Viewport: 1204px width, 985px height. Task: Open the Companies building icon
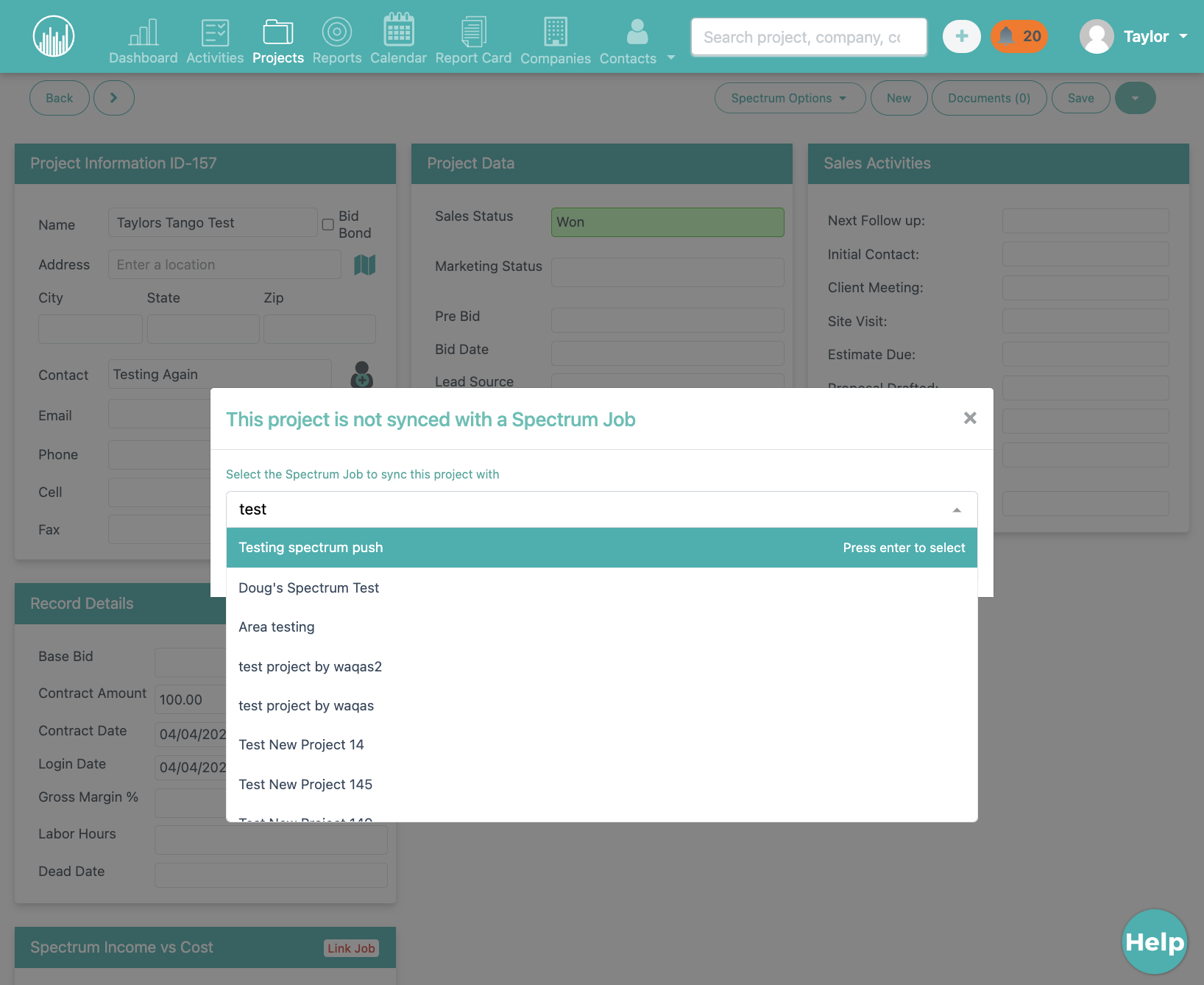point(556,32)
